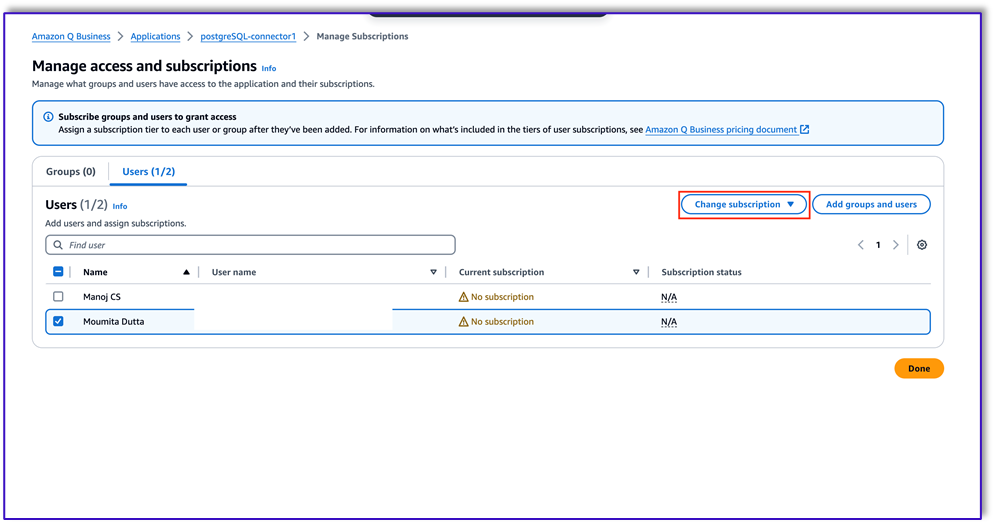Click No subscription text in Moumita Dutta row
Viewport: 994px width, 524px height.
502,321
